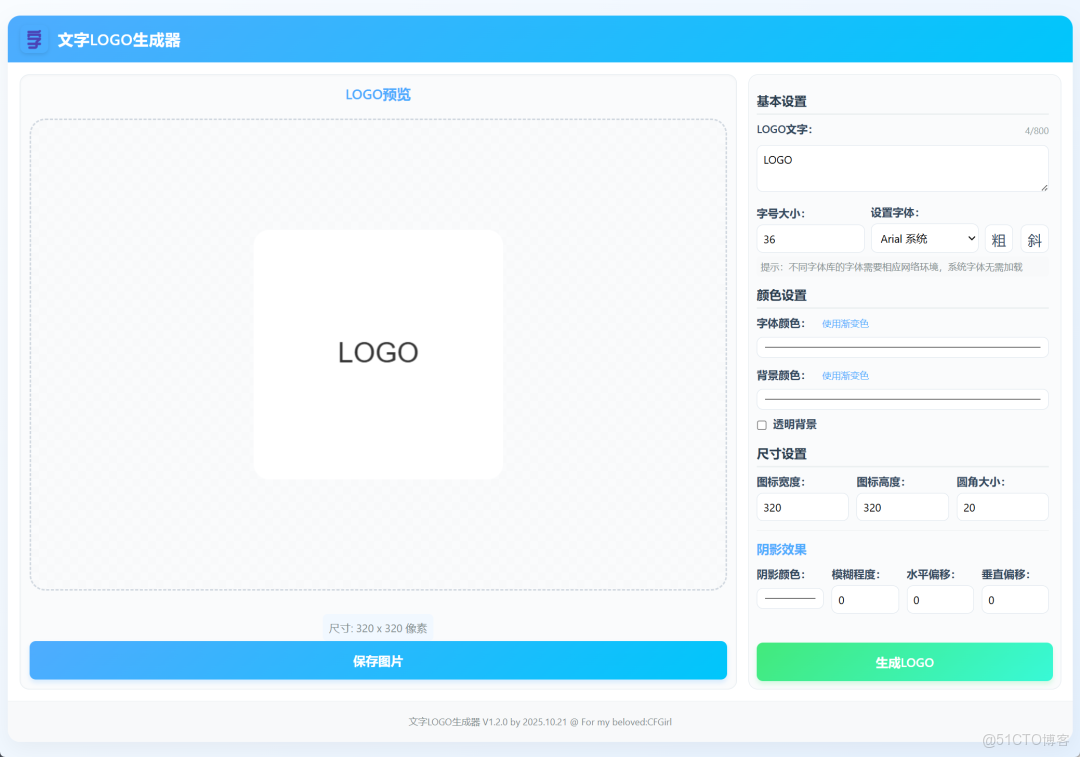Click inside the LOGO文字 text area
The image size is (1080, 757).
[x=902, y=168]
